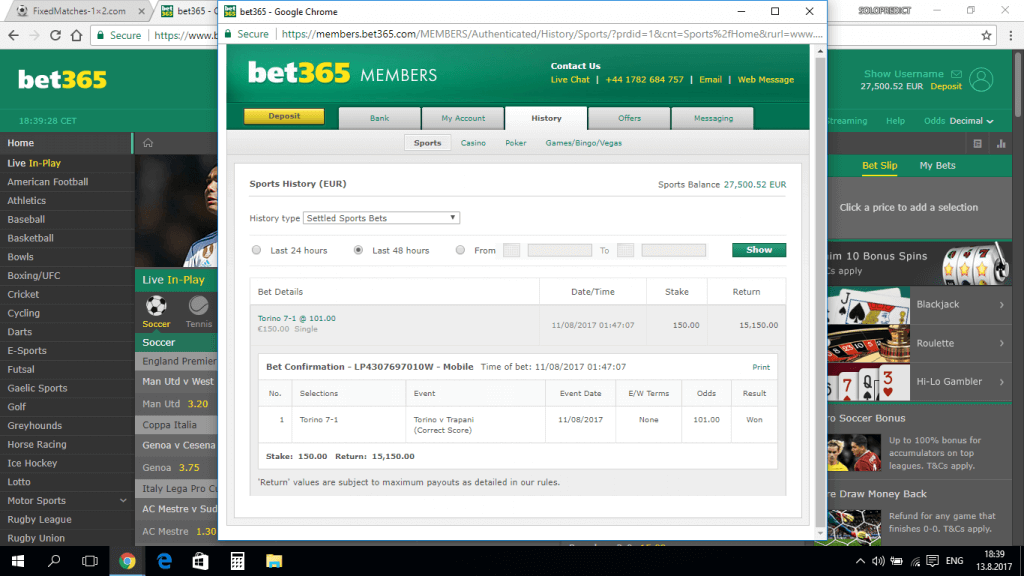Image resolution: width=1024 pixels, height=576 pixels.
Task: Switch to the Bank tab
Action: pyautogui.click(x=379, y=118)
